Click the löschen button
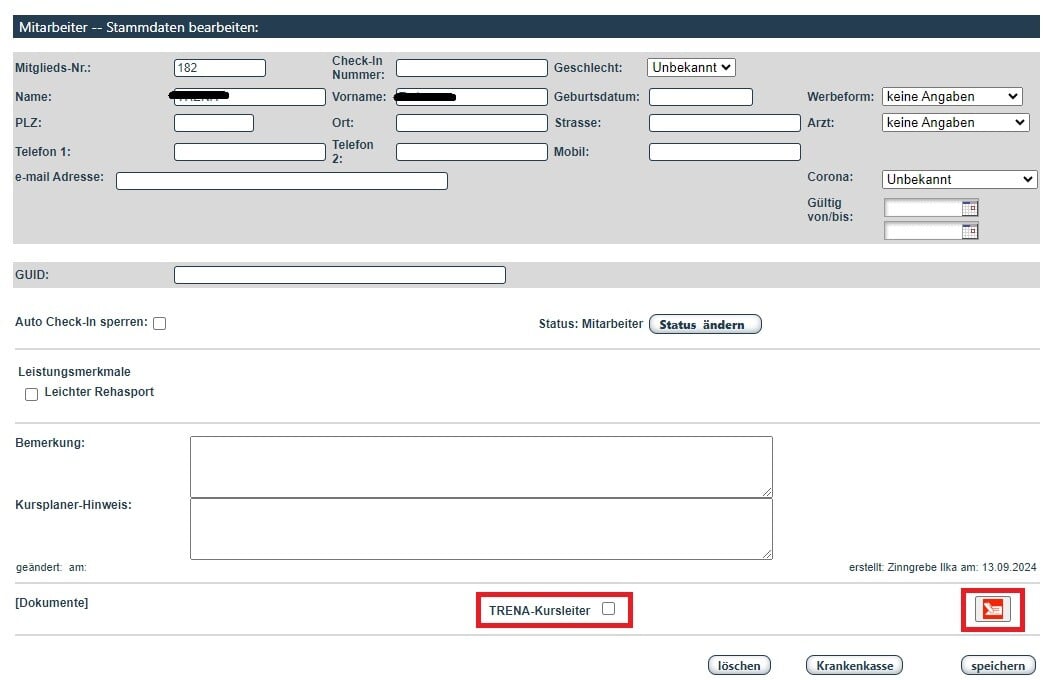The image size is (1043, 680). point(740,666)
